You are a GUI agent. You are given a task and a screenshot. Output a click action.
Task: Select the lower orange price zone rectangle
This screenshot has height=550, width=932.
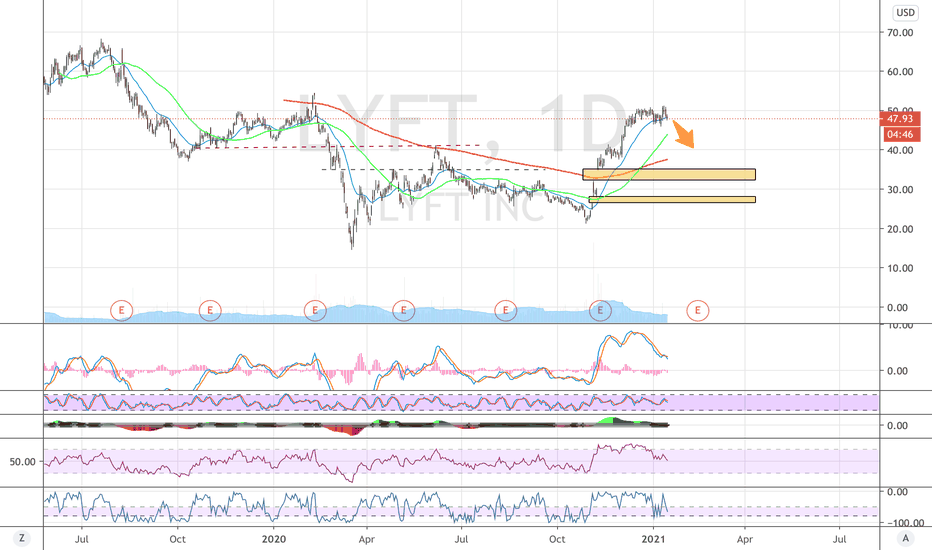pyautogui.click(x=672, y=200)
